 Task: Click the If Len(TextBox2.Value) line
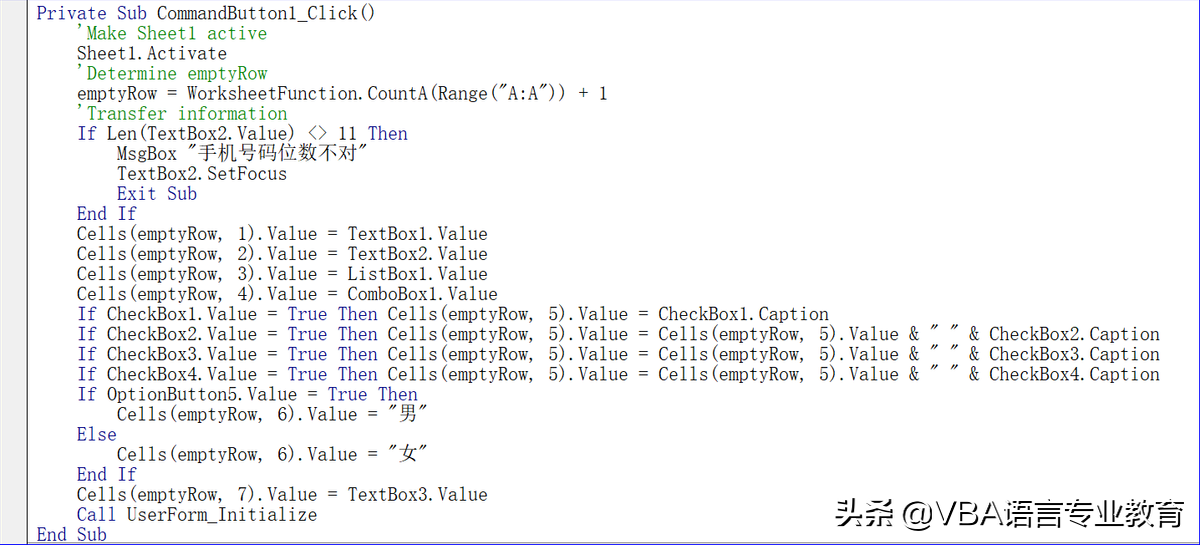242,133
